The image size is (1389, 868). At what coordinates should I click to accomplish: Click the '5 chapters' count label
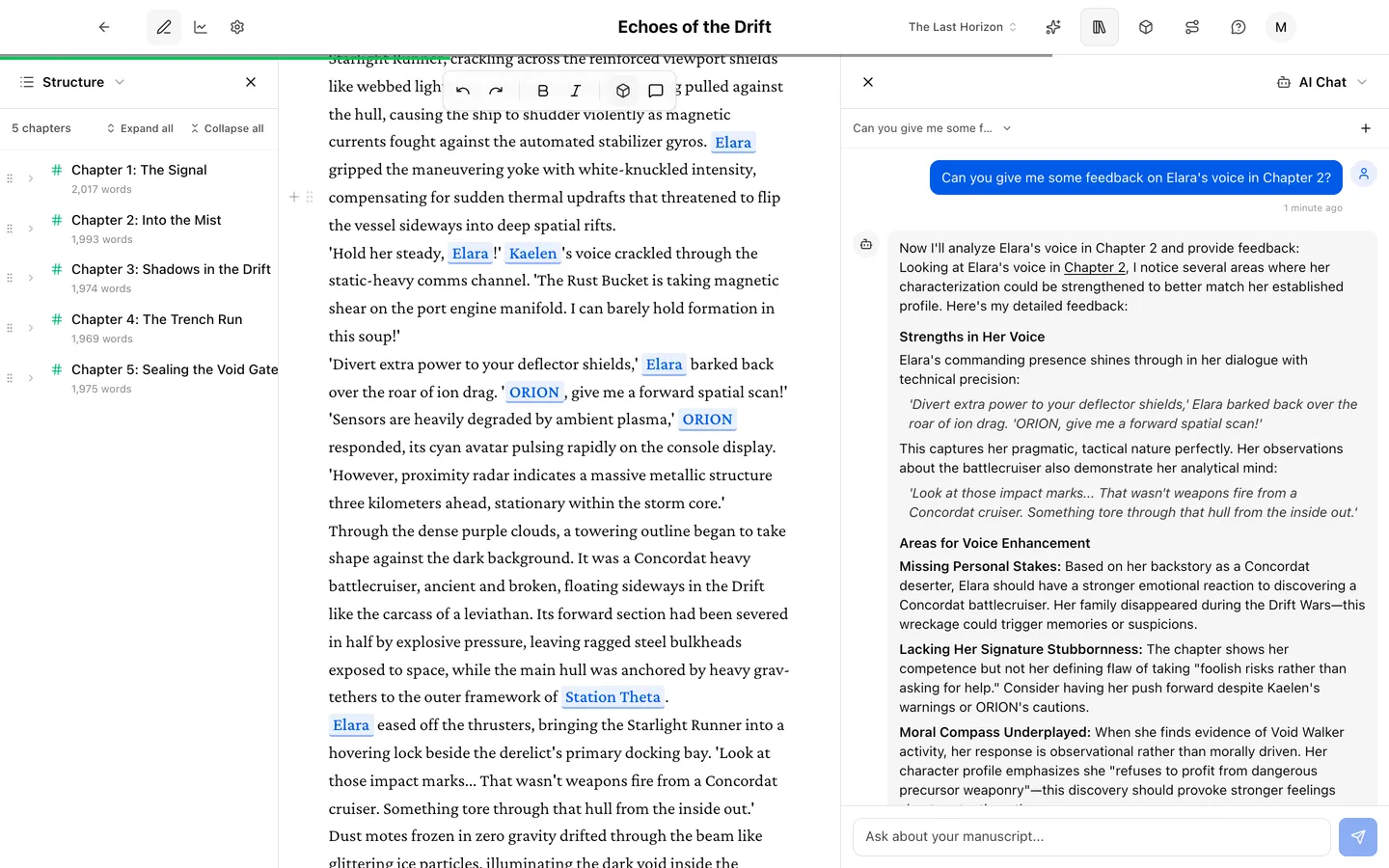click(41, 128)
